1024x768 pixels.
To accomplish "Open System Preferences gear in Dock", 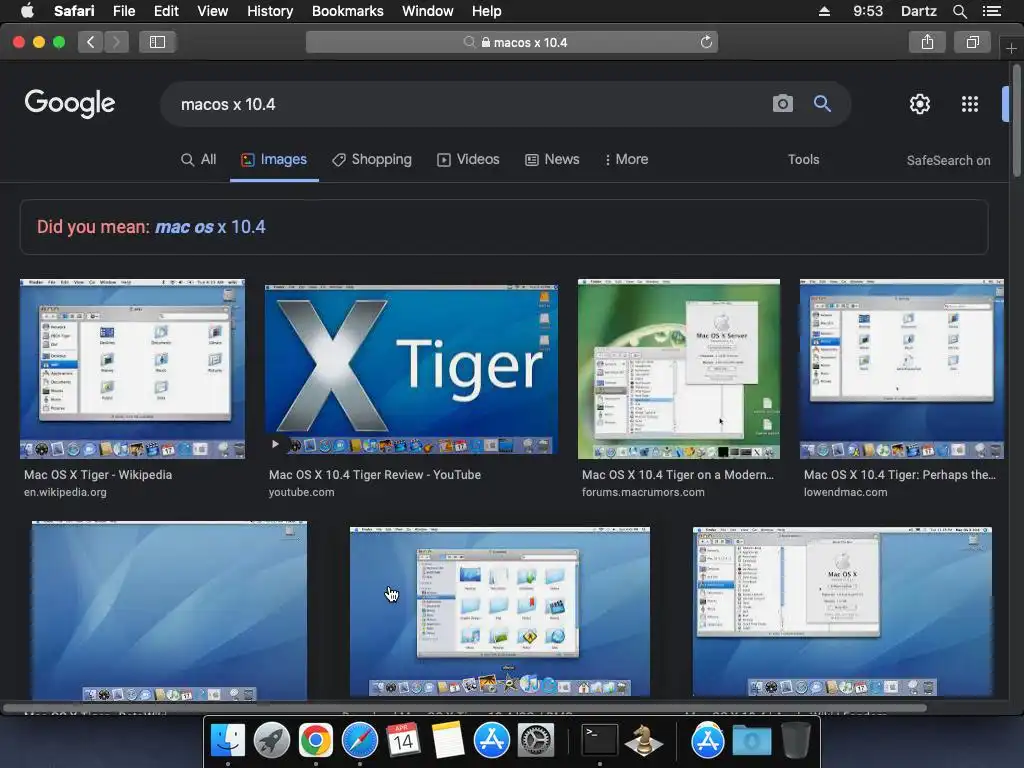I will 536,741.
